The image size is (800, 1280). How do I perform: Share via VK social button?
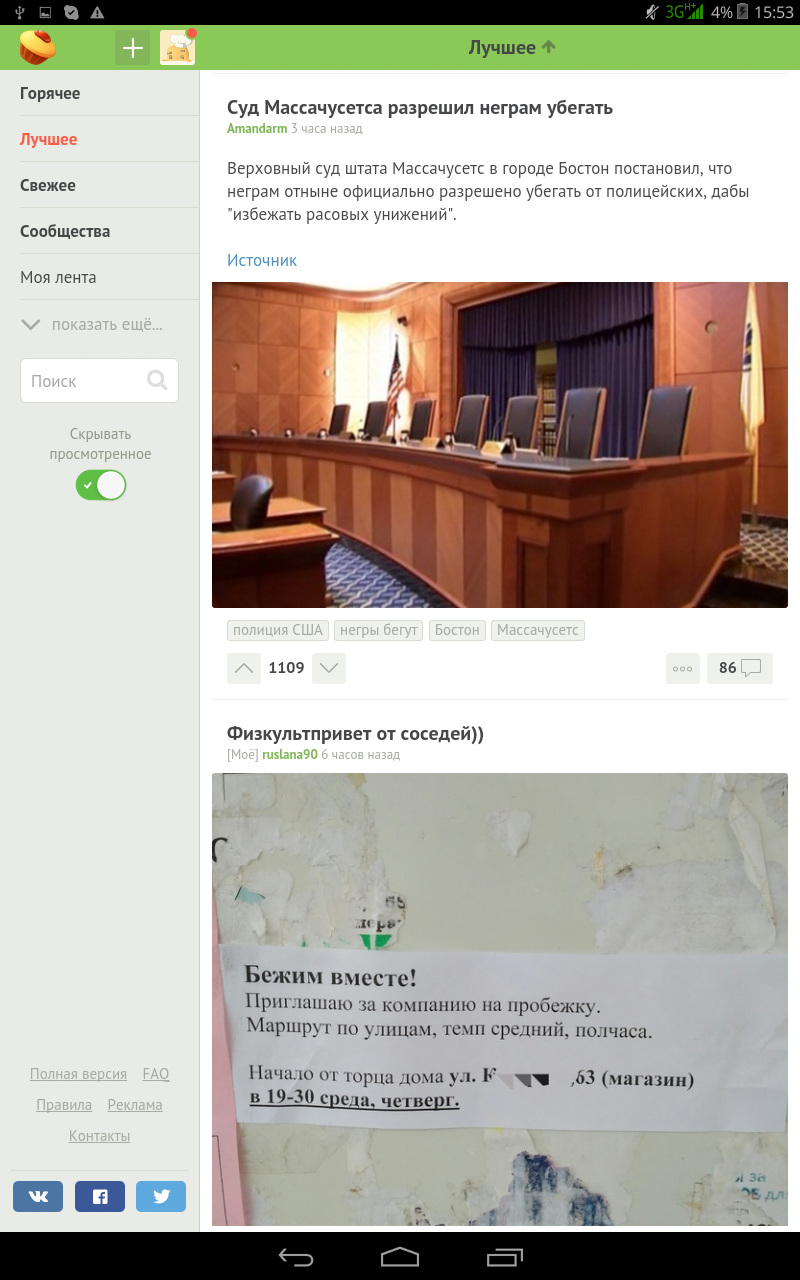[x=38, y=1196]
